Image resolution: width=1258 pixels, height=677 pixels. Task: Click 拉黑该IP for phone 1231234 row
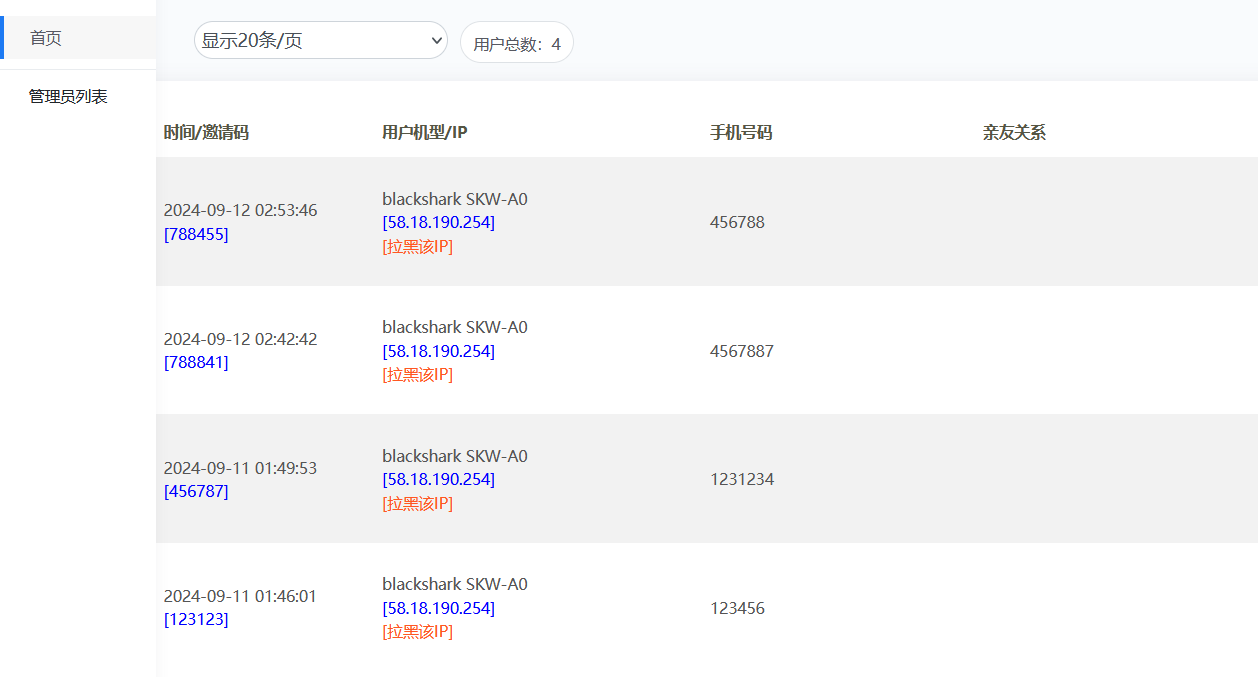point(417,503)
